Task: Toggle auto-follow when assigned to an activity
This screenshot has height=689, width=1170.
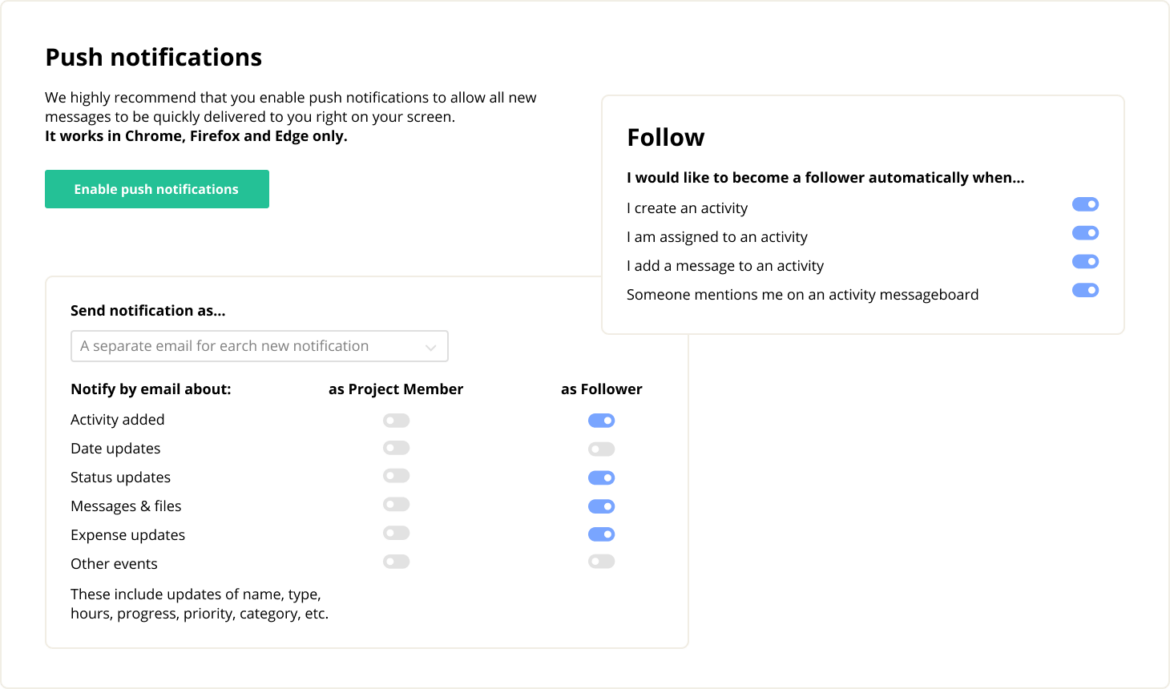Action: (1085, 233)
